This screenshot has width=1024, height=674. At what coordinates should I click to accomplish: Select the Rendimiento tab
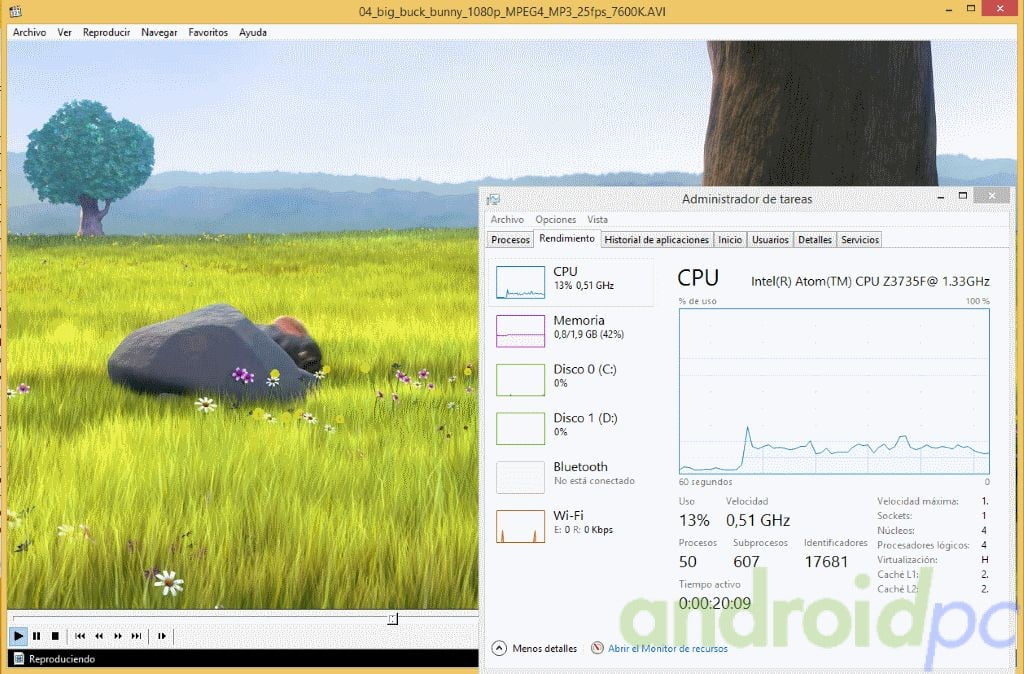[x=567, y=238]
